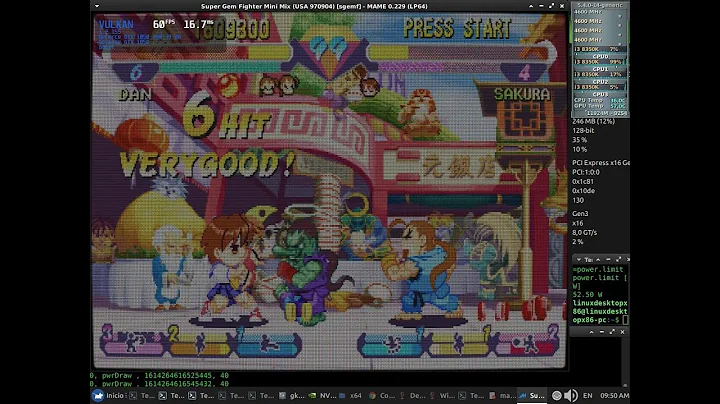
Task: Open the x64 folder taskbar item
Action: (x=351, y=395)
